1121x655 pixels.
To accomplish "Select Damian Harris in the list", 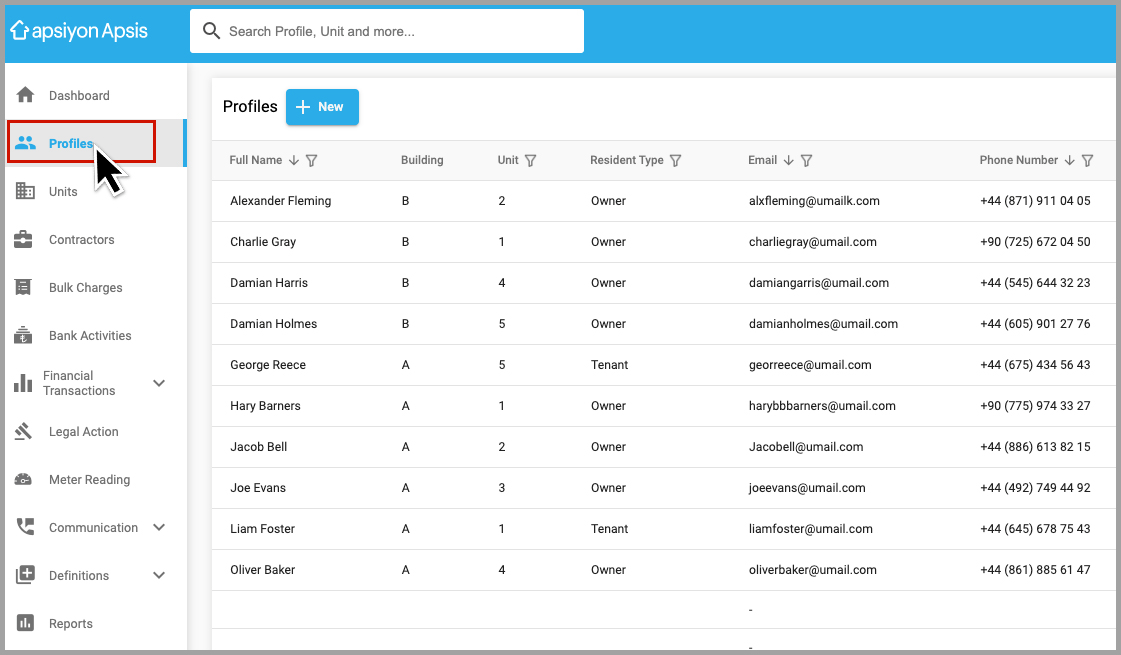I will click(269, 282).
